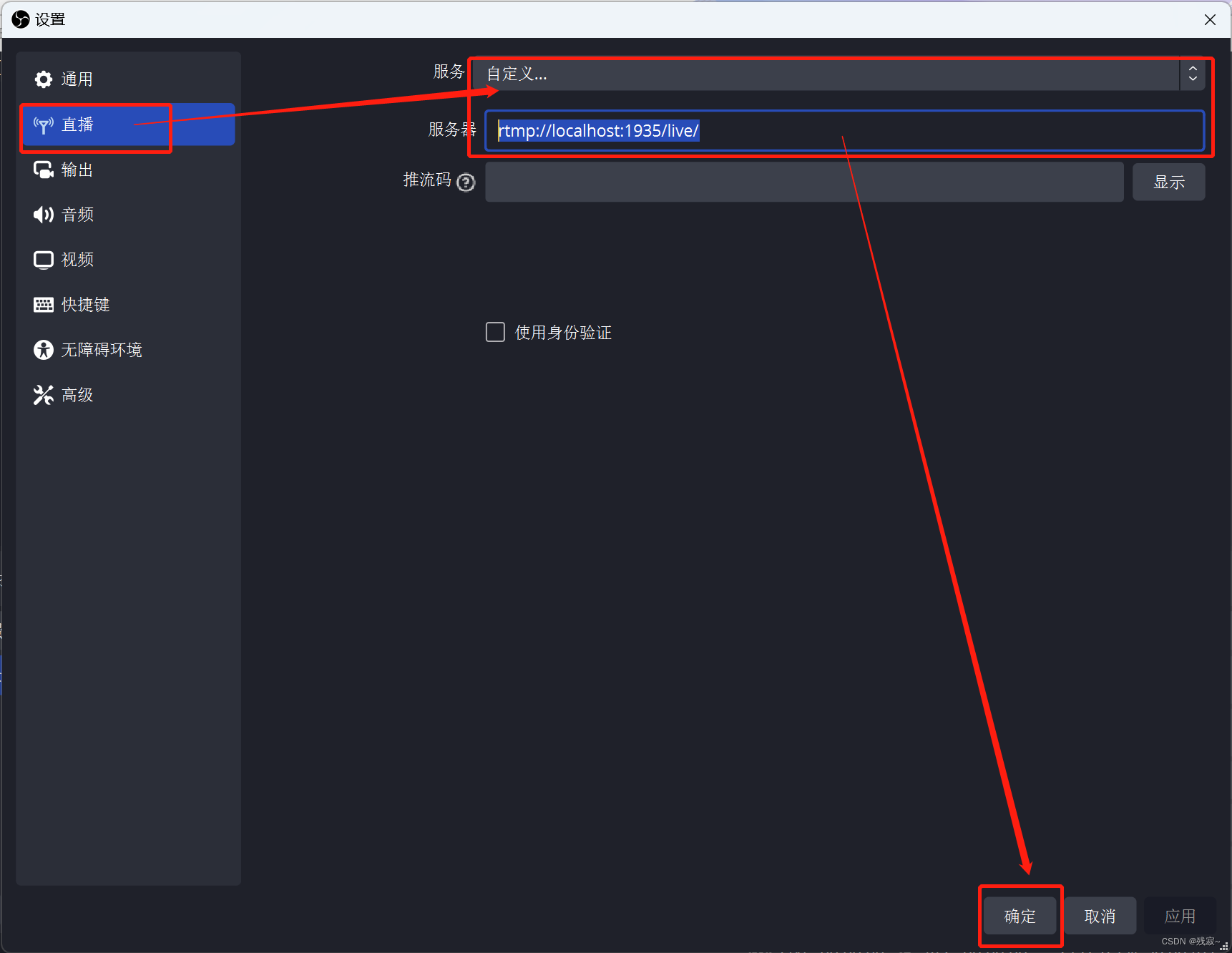The width and height of the screenshot is (1232, 953).
Task: Enable the 使用身份验证 checkbox
Action: 495,331
